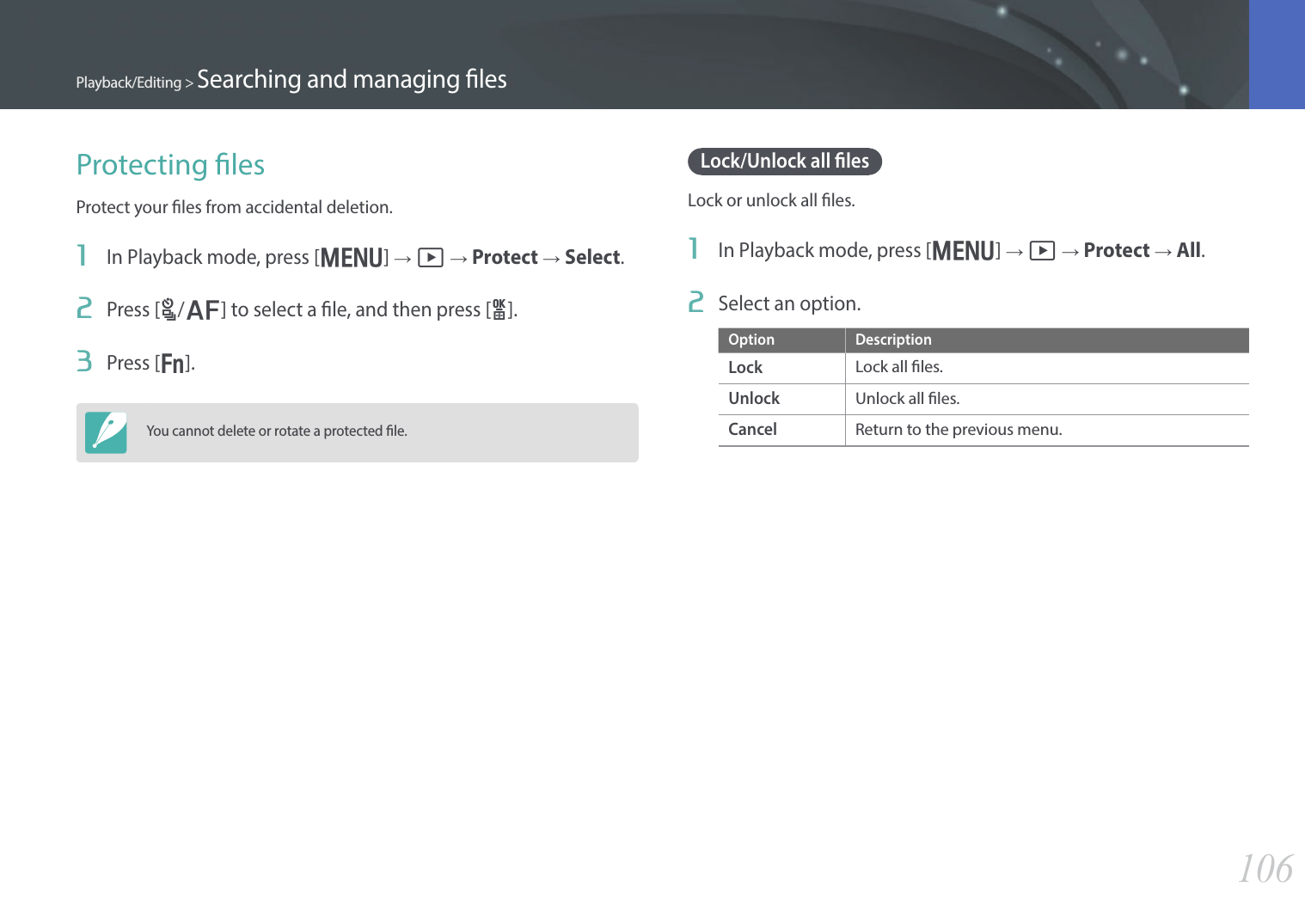This screenshot has width=1305, height=924.
Task: Click the Searching and managing files header title
Action: tap(352, 79)
